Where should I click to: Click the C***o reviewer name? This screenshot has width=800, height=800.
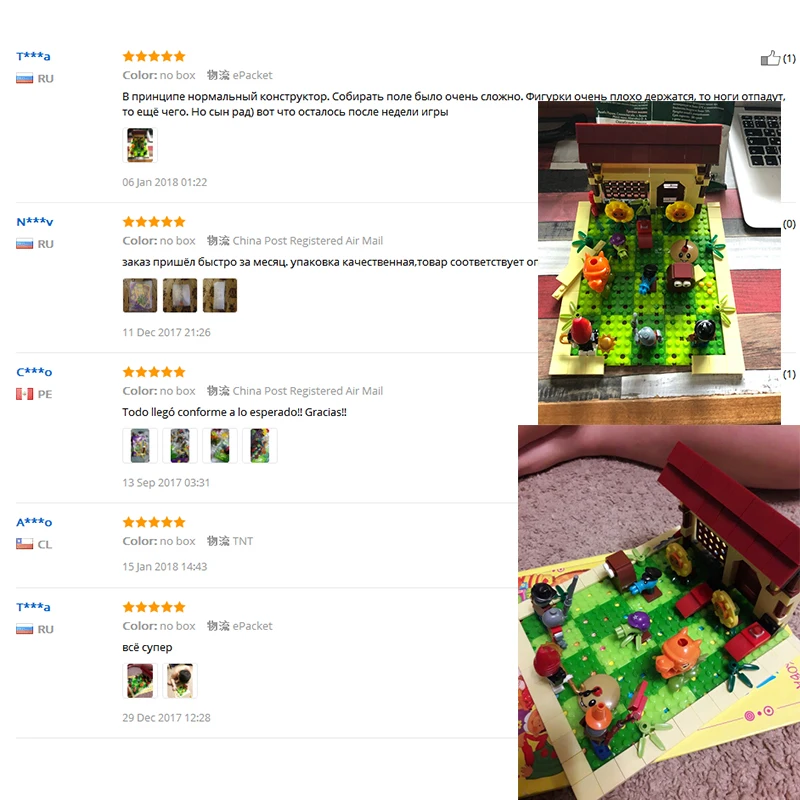click(x=34, y=372)
